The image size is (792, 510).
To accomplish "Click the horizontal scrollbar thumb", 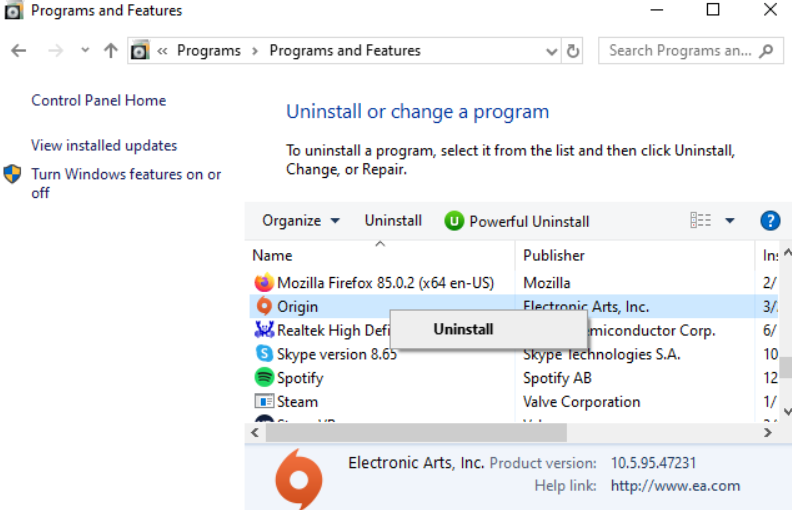I will tap(416, 433).
